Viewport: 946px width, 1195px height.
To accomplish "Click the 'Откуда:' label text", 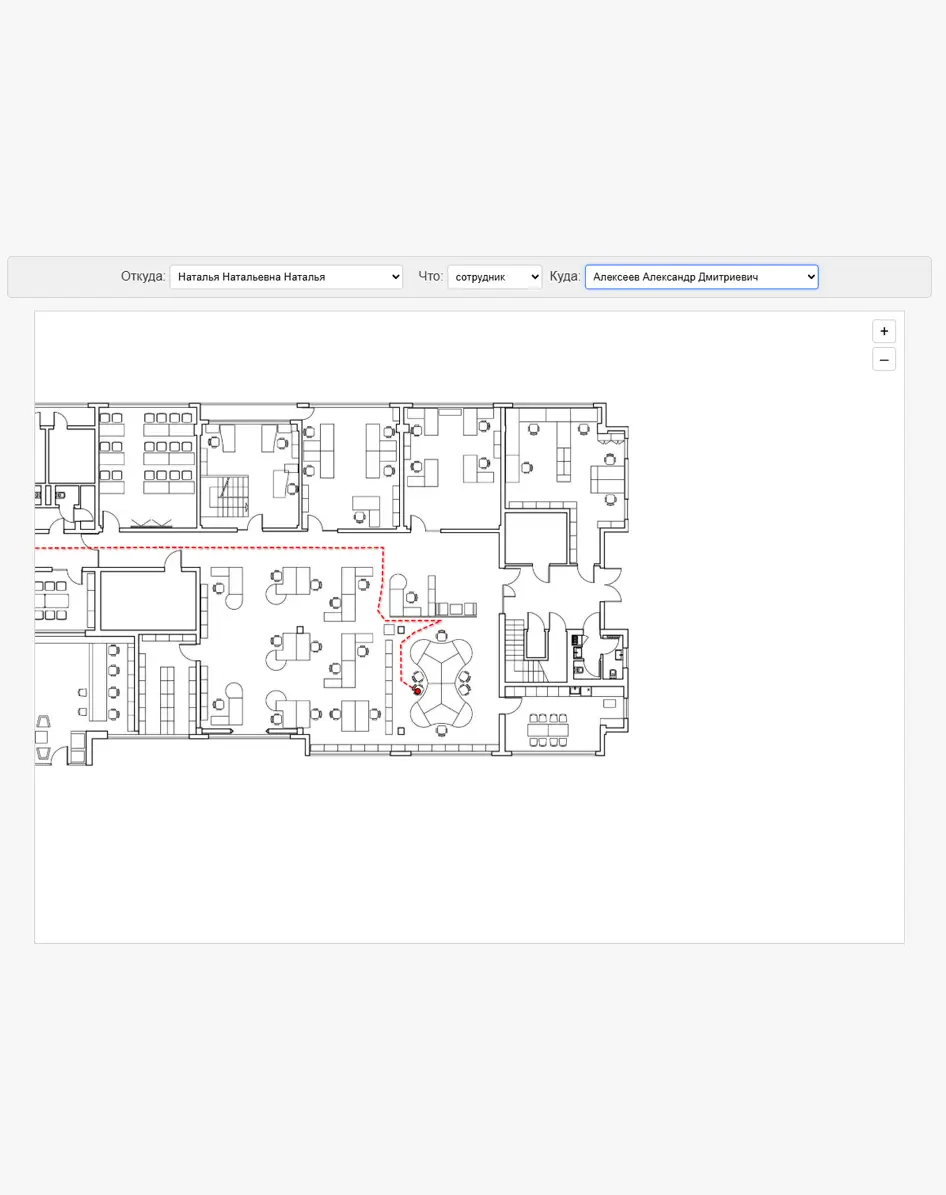I will (x=143, y=277).
